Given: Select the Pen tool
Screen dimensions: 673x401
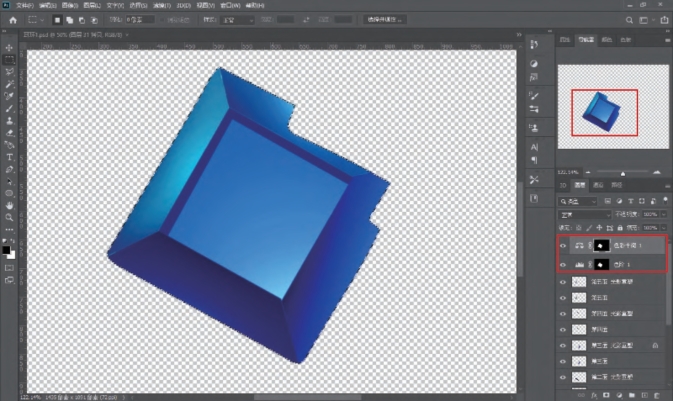Looking at the screenshot, I should (x=9, y=170).
